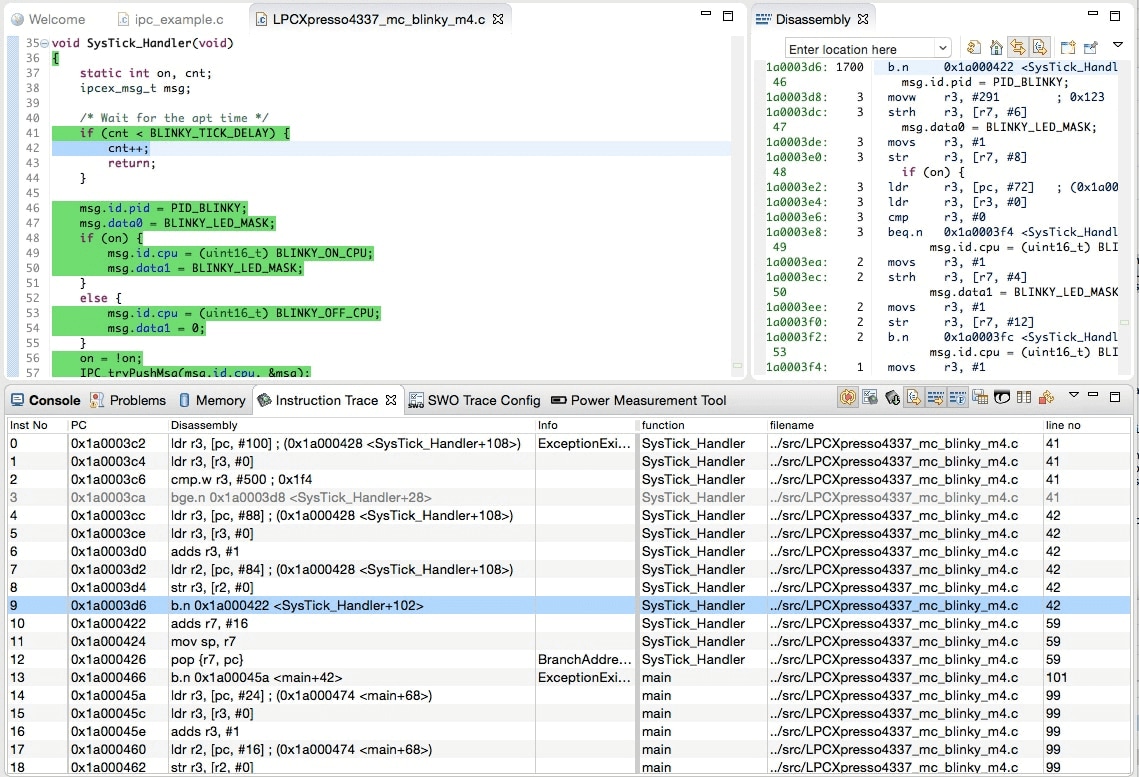Click the Disassembly pin icon
The height and width of the screenshot is (777, 1139).
pyautogui.click(x=1091, y=48)
